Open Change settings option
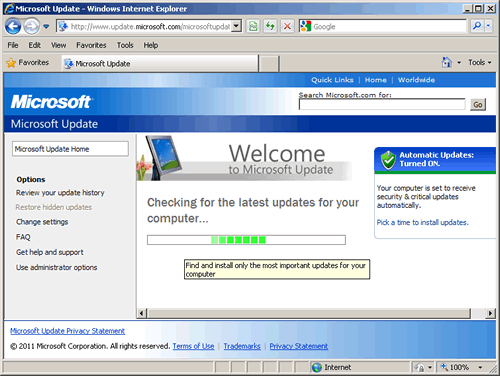This screenshot has width=500, height=376. (x=42, y=222)
